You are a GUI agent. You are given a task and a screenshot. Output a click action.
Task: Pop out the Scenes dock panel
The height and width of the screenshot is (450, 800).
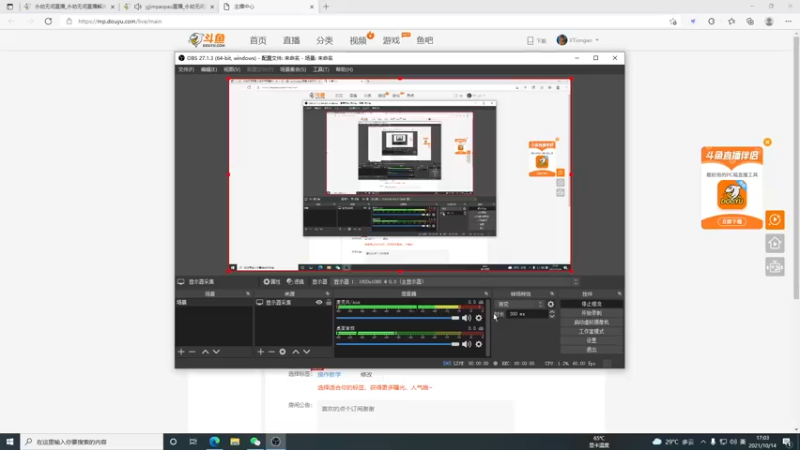tap(248, 294)
